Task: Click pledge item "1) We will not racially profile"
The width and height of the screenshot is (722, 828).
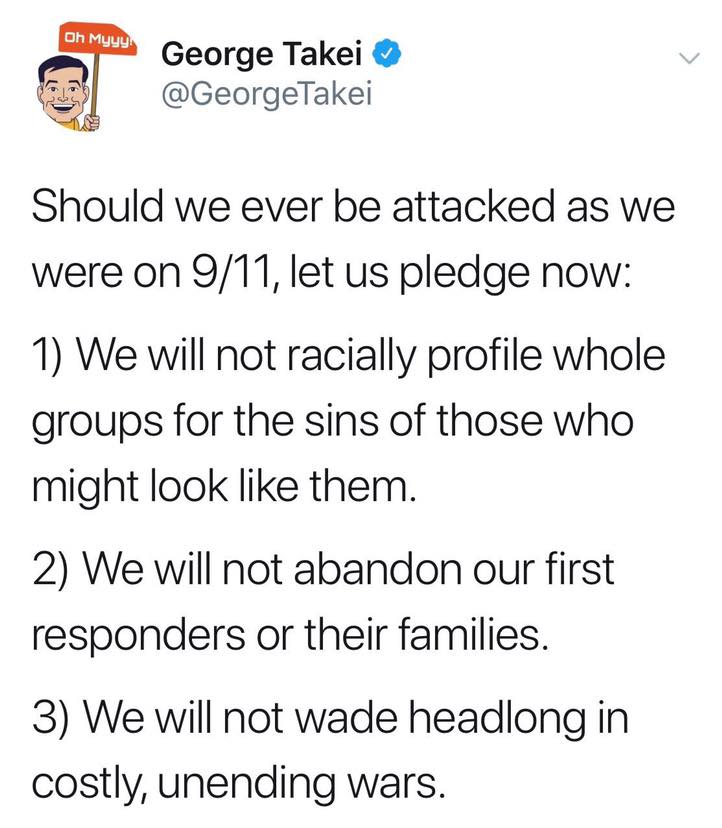Action: coord(348,356)
